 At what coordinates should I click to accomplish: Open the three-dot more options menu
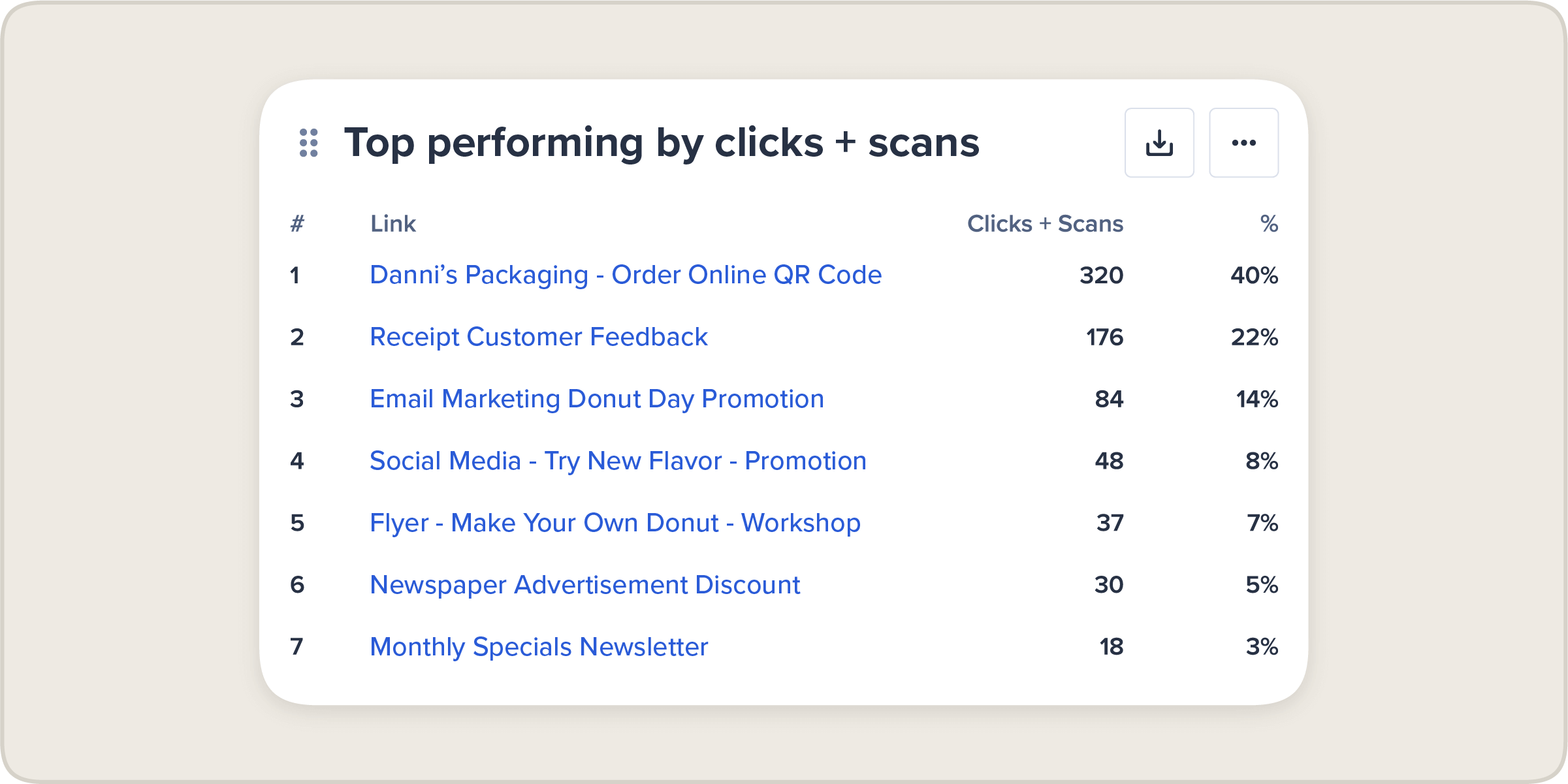click(1243, 143)
